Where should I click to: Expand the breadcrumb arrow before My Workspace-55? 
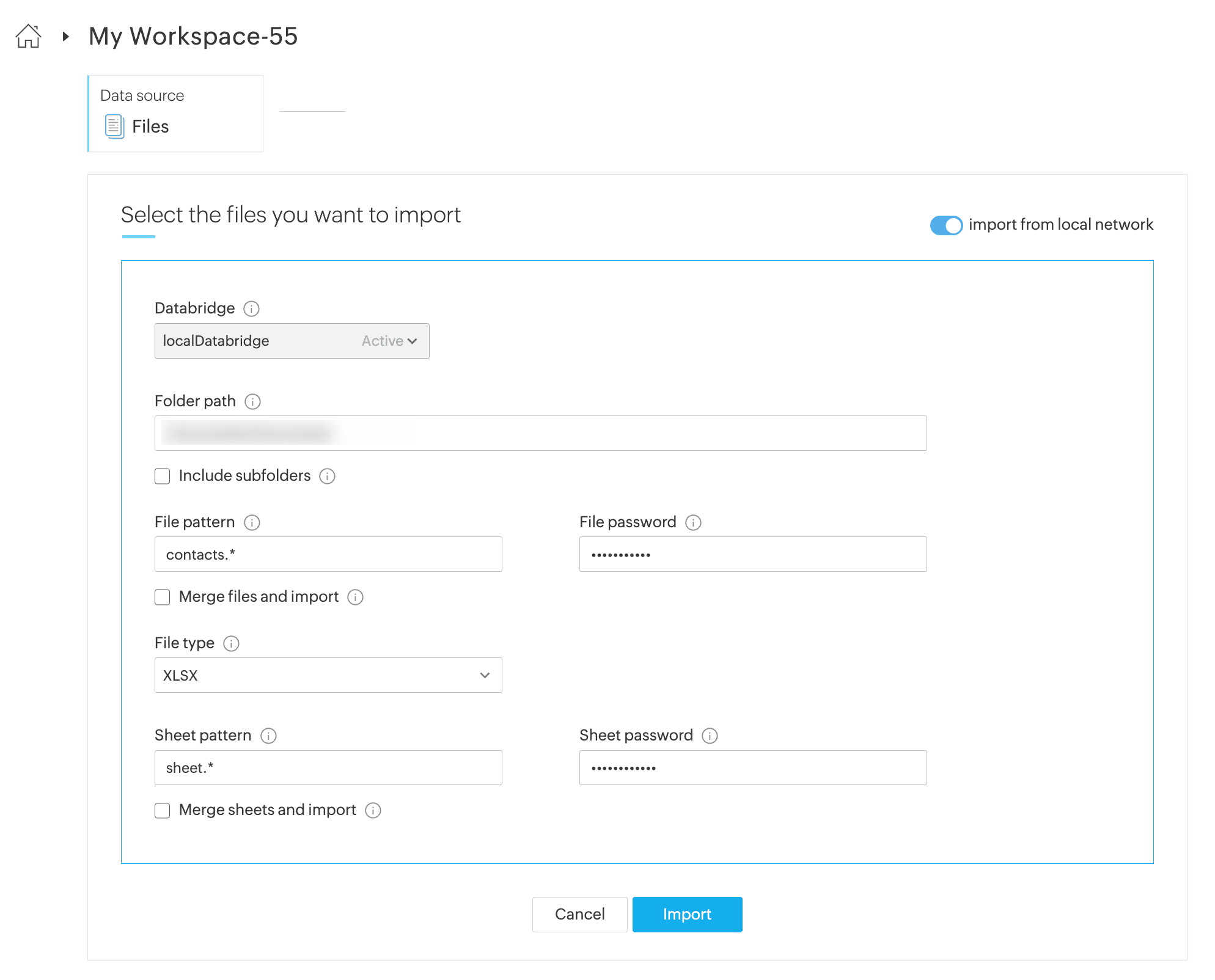pyautogui.click(x=66, y=37)
